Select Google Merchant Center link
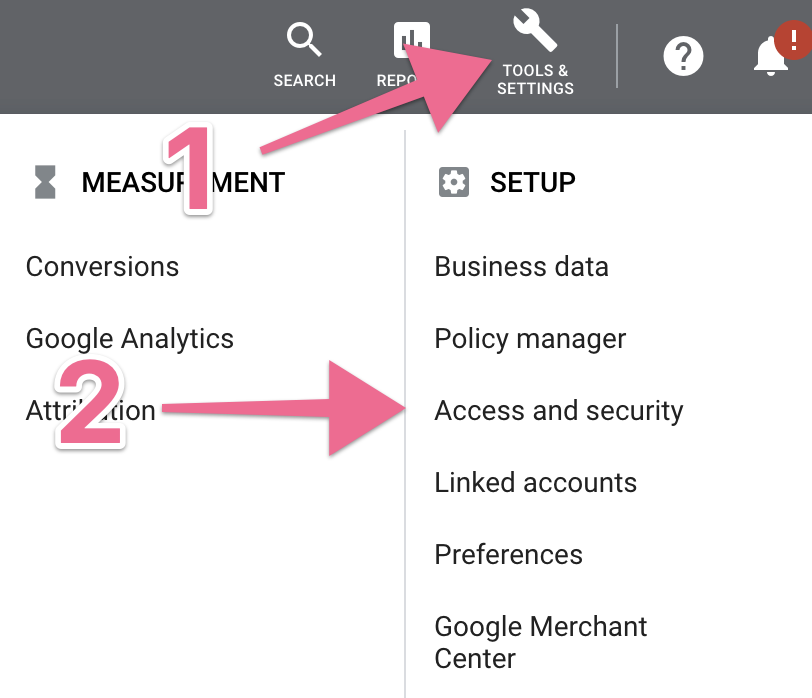The image size is (812, 698). point(540,642)
